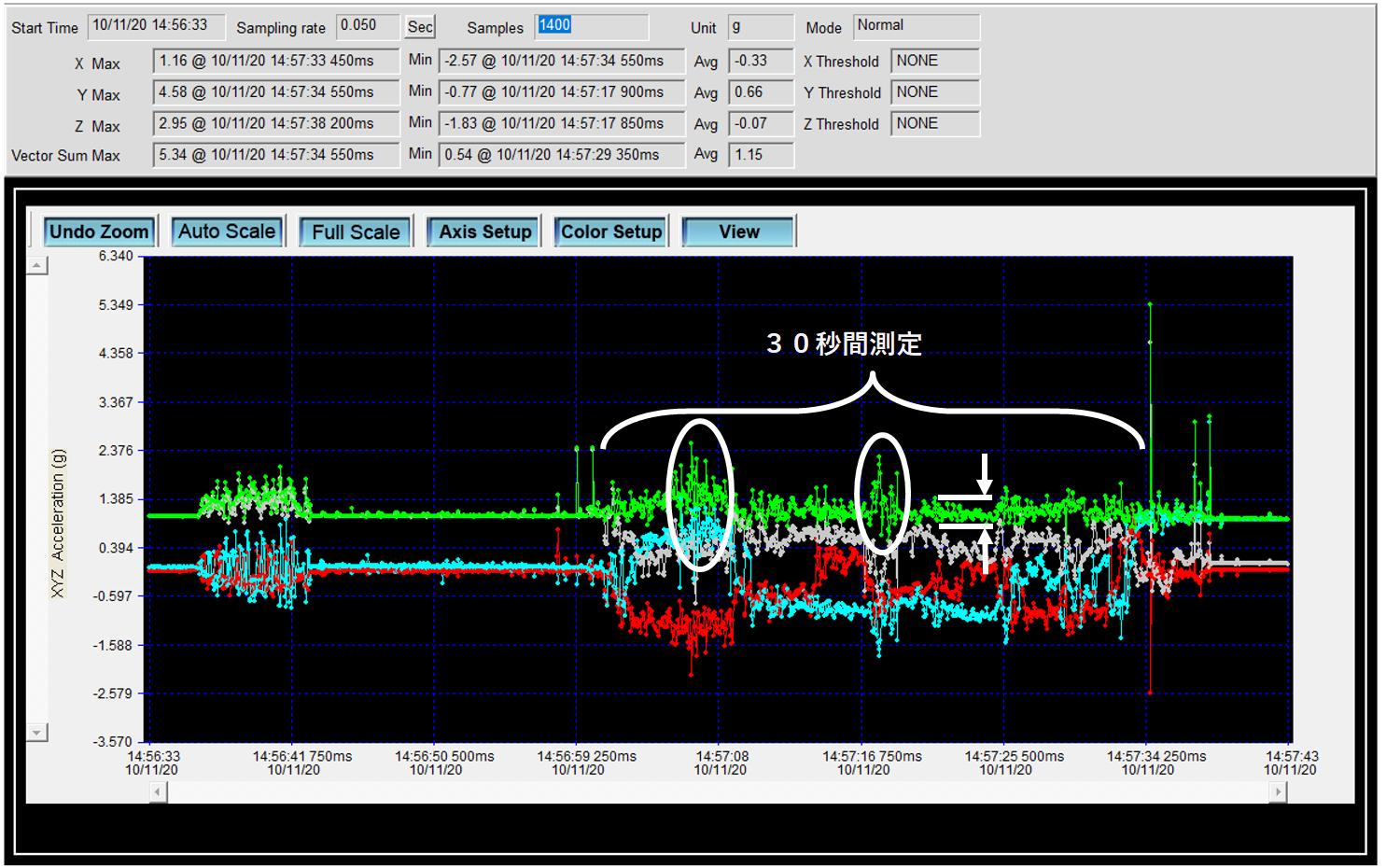Click the Vector Sum Avg value 1.15
This screenshot has height=868, width=1386.
tap(761, 155)
